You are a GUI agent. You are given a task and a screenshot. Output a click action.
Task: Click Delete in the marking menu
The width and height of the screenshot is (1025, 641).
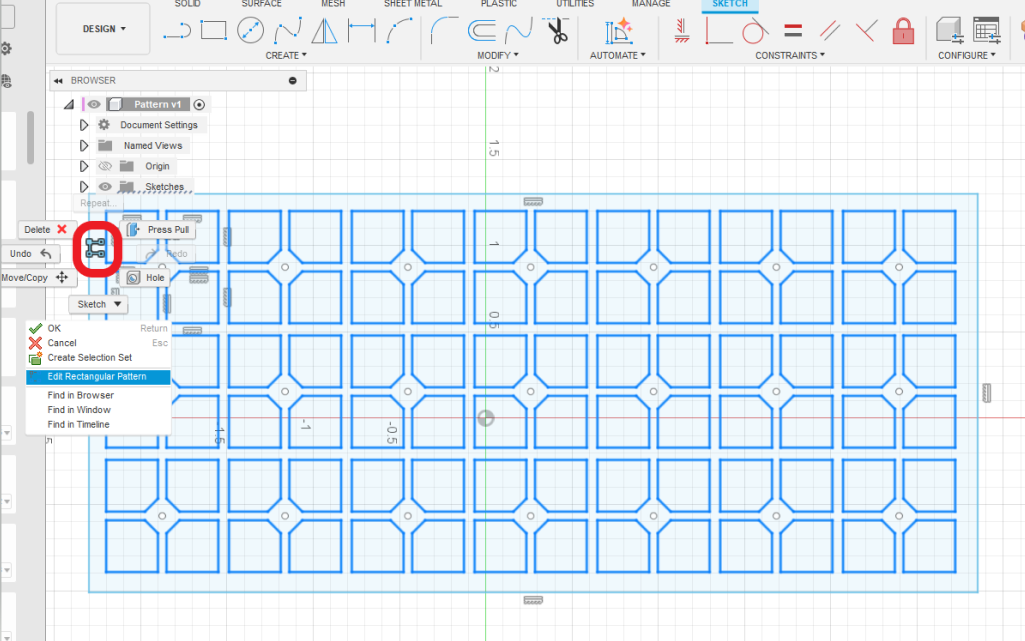point(45,229)
